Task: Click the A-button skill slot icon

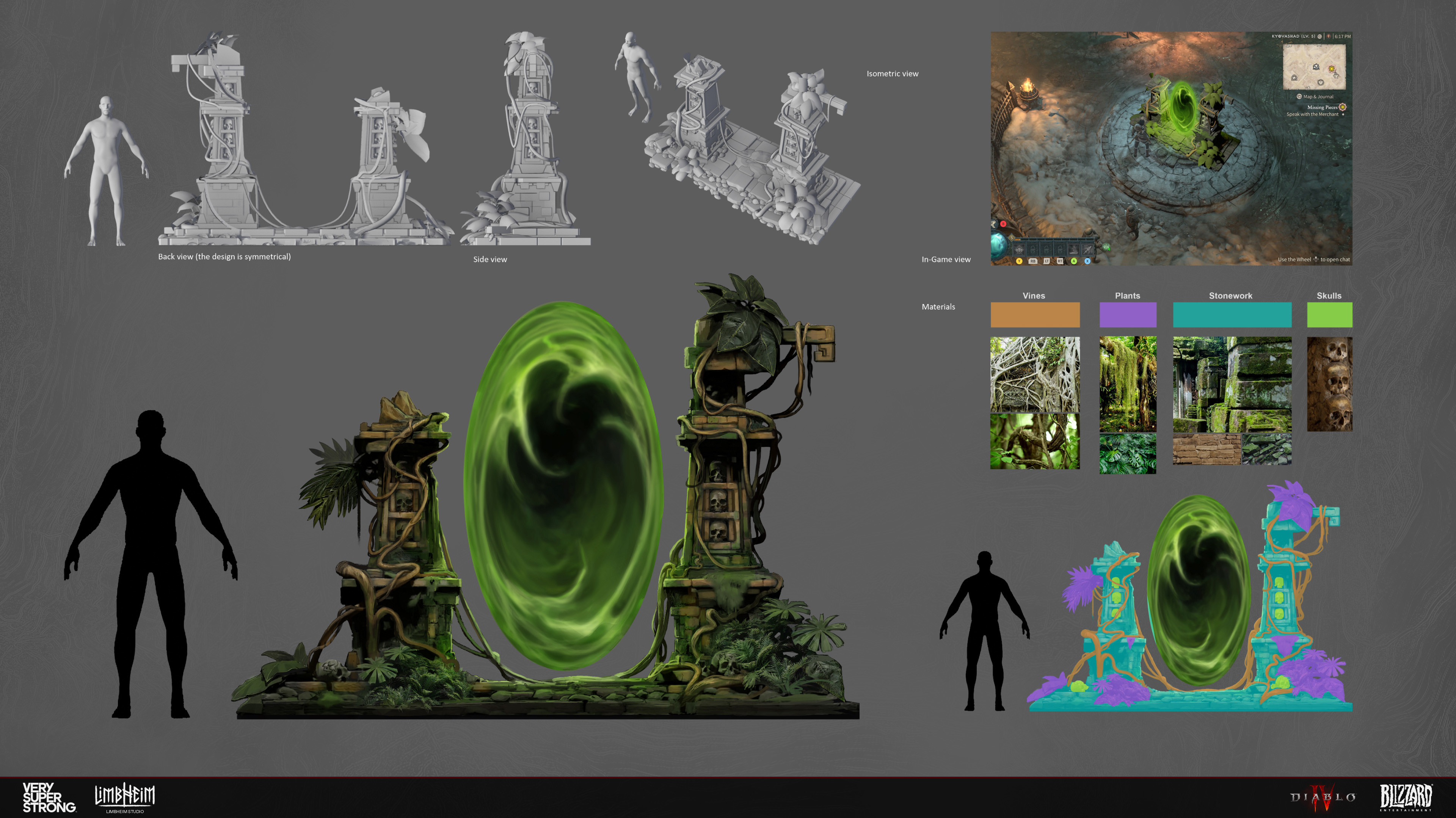Action: (x=1074, y=250)
